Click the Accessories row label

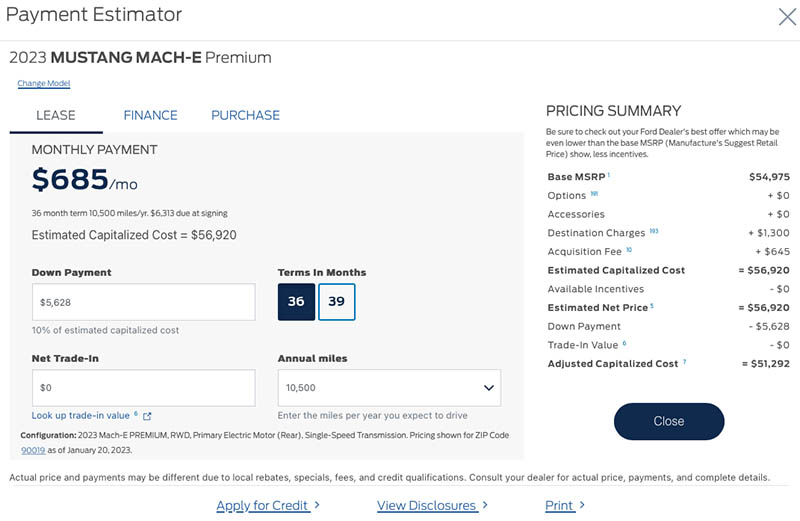[x=576, y=214]
